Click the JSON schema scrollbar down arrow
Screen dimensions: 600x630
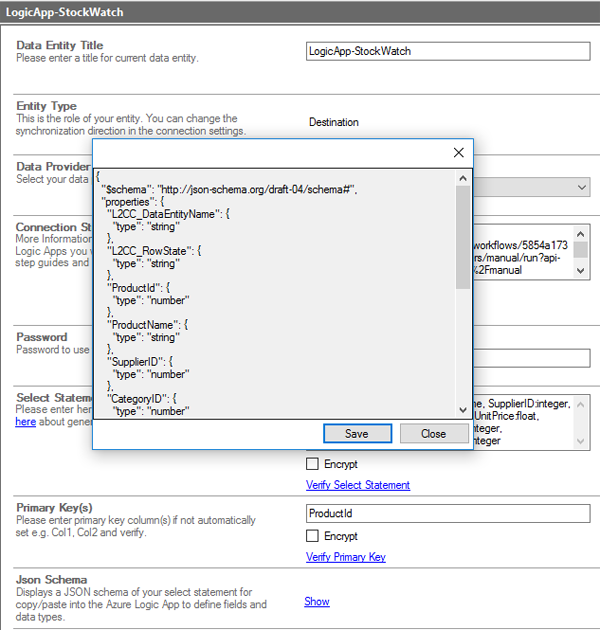pos(462,409)
